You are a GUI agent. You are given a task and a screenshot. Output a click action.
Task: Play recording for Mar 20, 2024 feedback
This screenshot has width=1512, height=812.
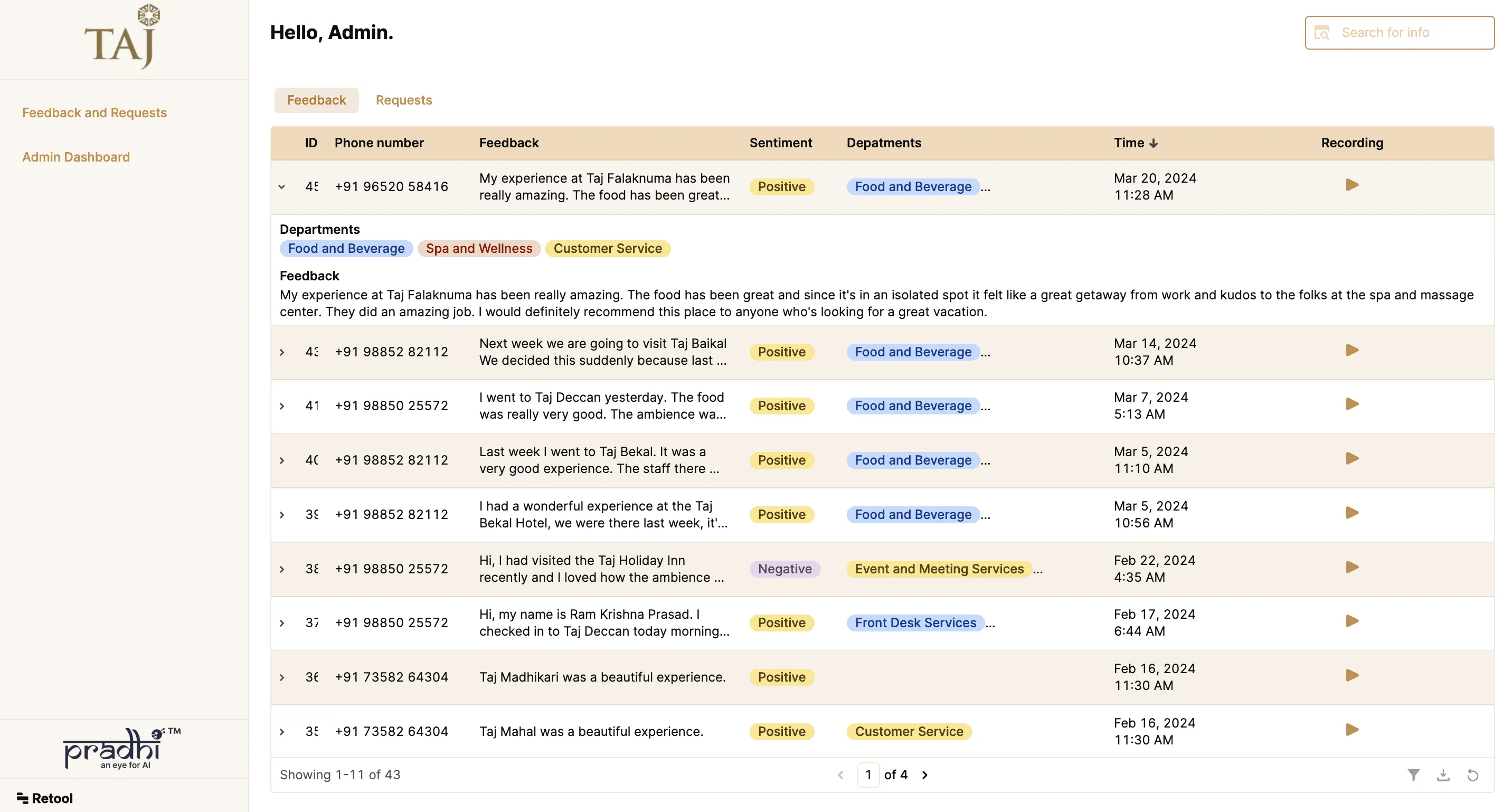(1352, 185)
